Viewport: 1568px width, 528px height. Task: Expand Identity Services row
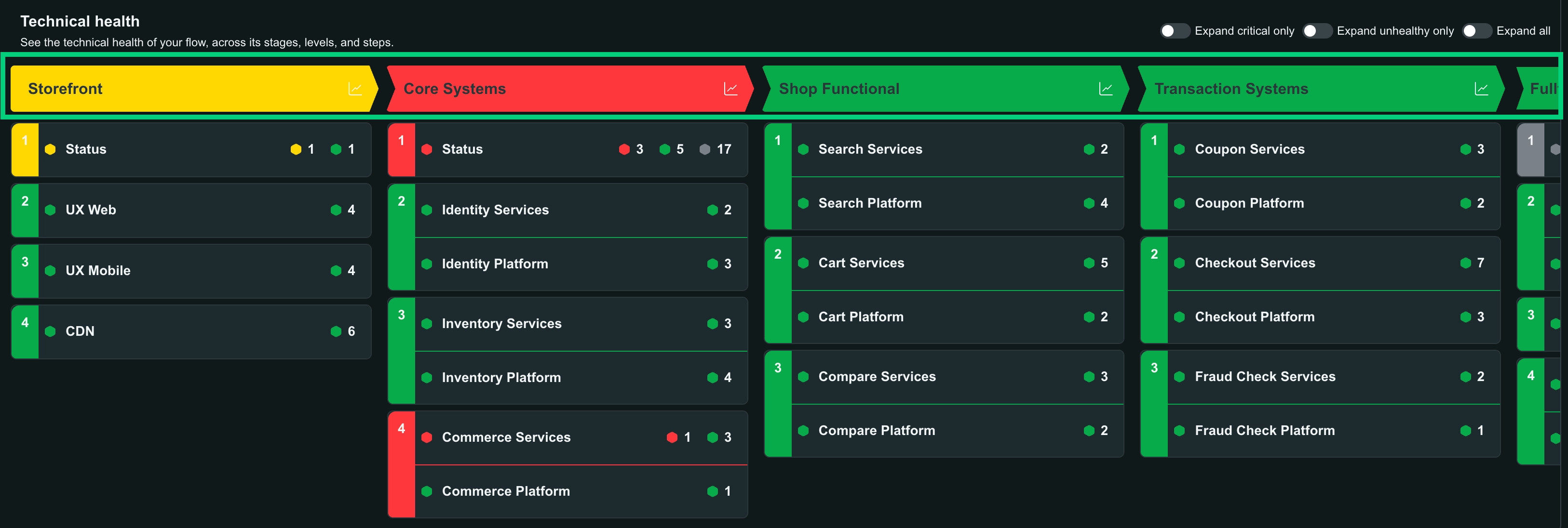(x=581, y=211)
